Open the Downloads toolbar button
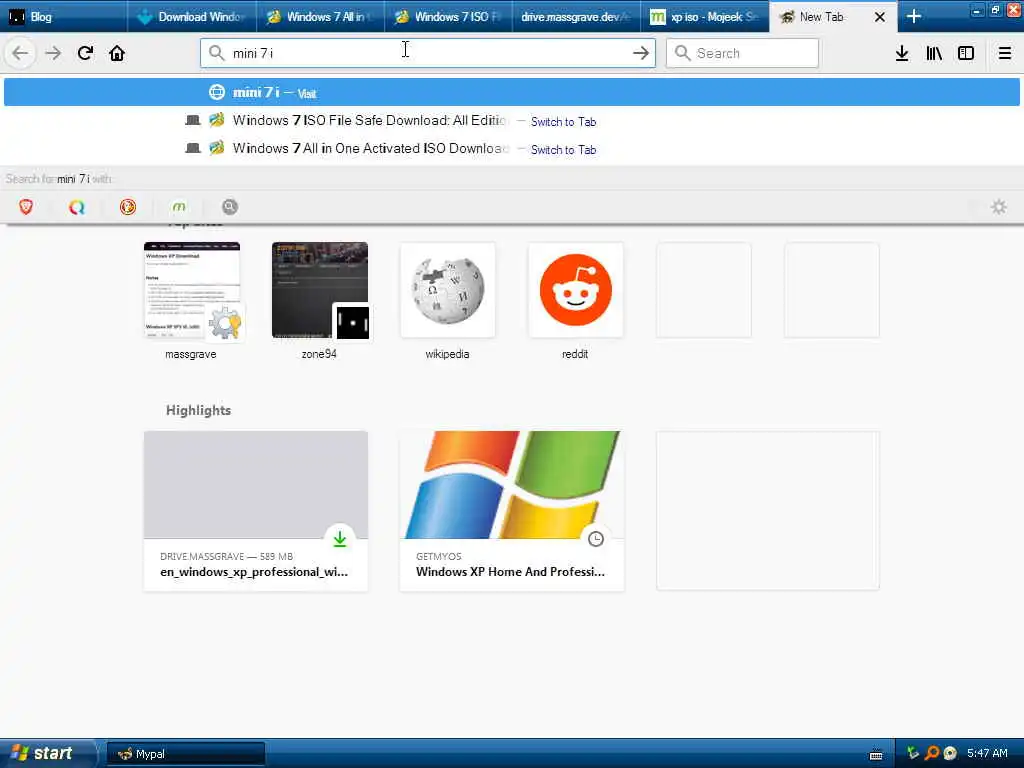This screenshot has height=768, width=1024. tap(902, 53)
